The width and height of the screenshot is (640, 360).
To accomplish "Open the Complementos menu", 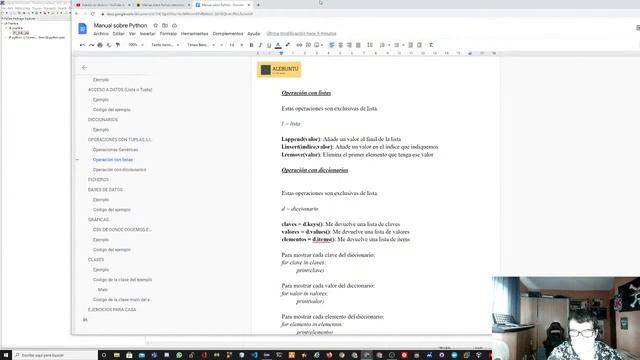I will tap(228, 33).
